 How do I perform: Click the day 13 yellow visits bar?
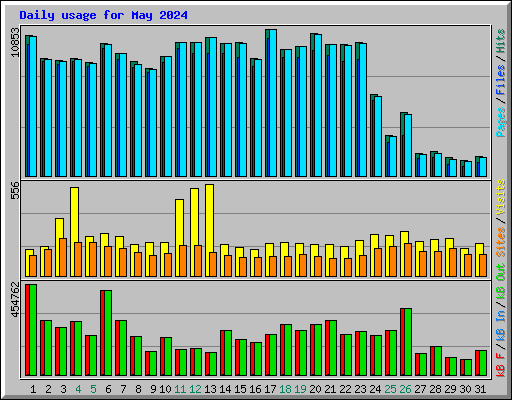pyautogui.click(x=210, y=230)
